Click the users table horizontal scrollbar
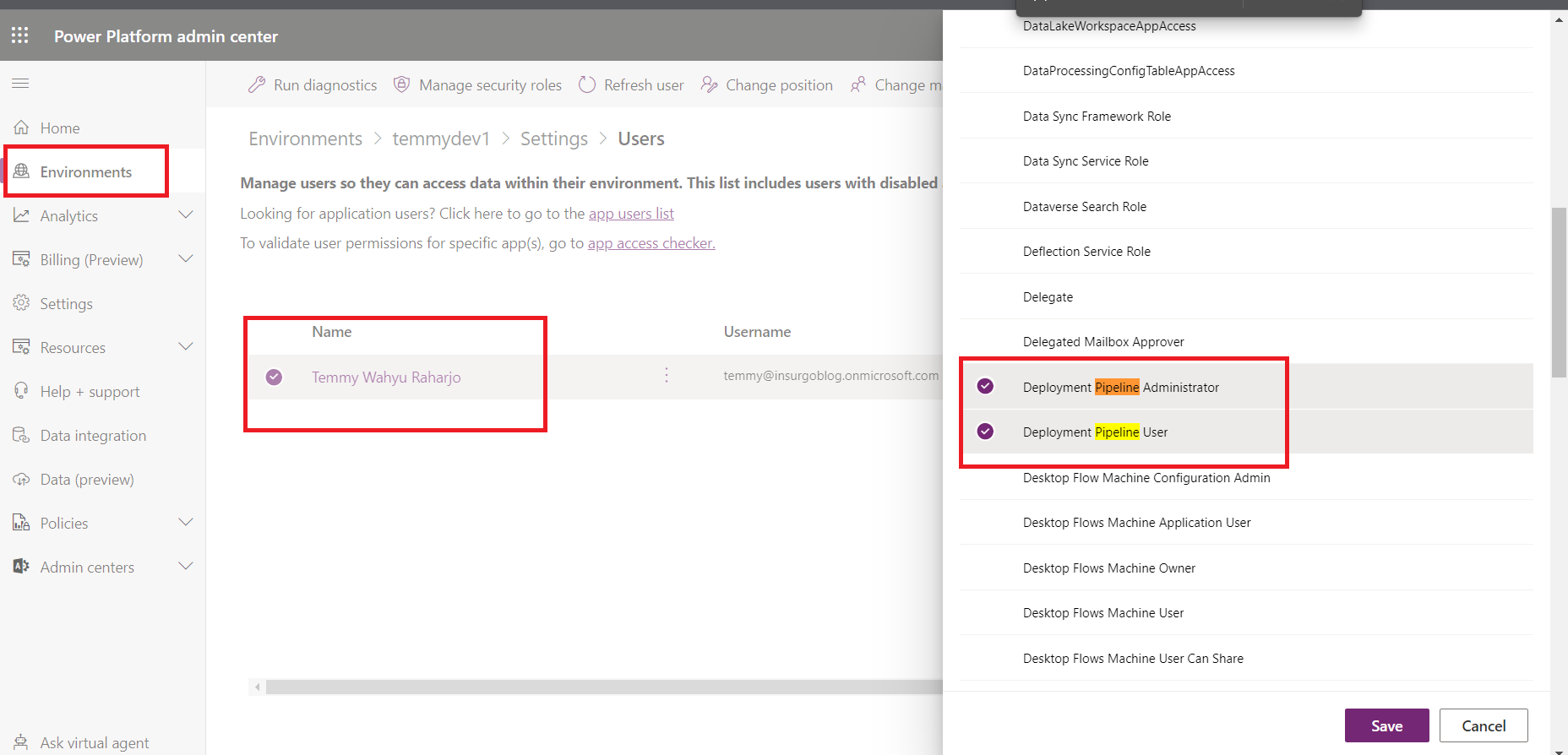Screen dimensions: 1568x755 tap(604, 687)
